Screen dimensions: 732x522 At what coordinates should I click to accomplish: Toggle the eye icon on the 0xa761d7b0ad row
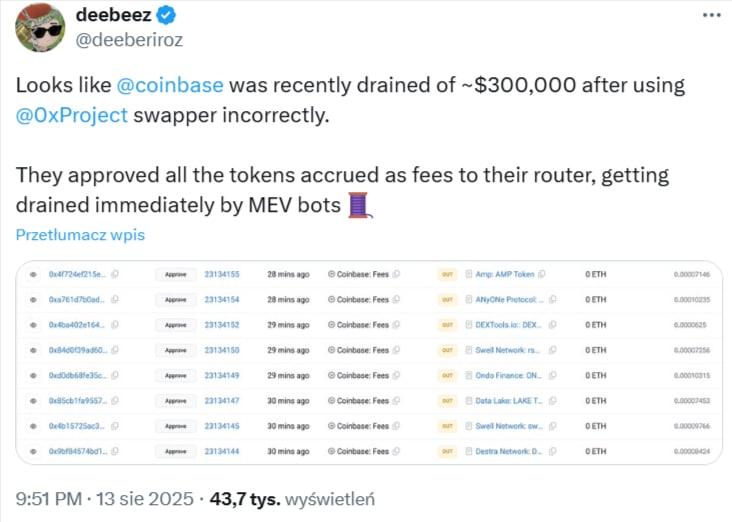pos(32,299)
